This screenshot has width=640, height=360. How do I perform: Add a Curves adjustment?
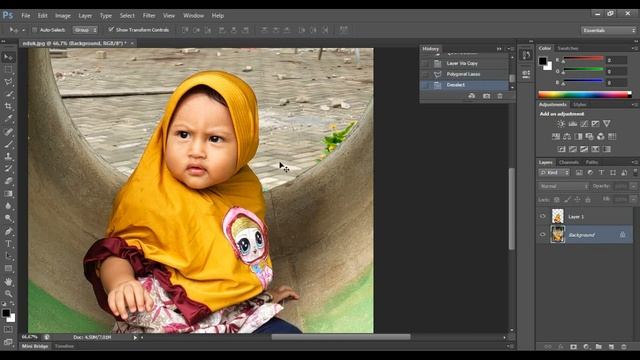584,124
